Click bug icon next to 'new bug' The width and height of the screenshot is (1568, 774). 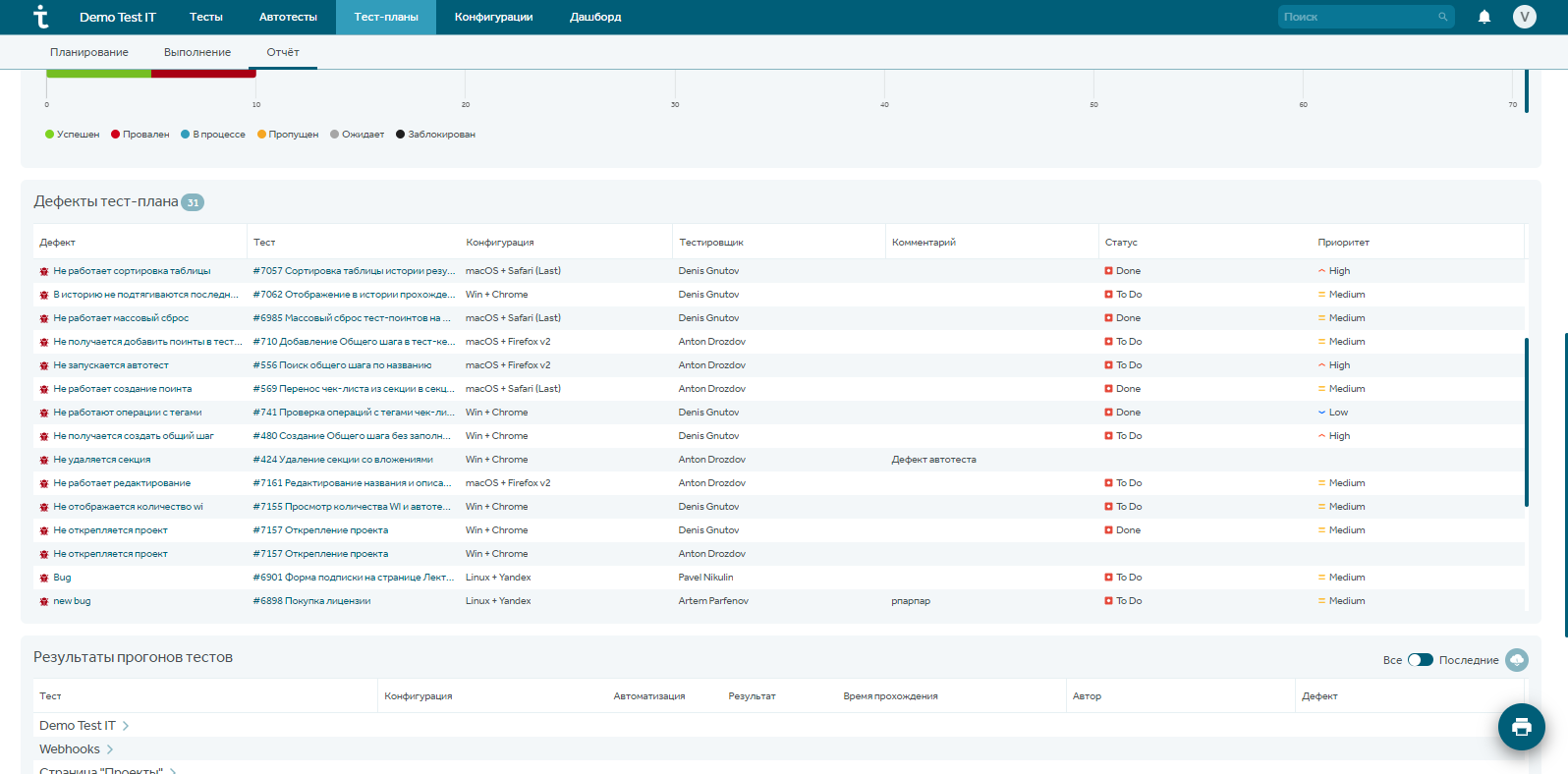[x=44, y=601]
